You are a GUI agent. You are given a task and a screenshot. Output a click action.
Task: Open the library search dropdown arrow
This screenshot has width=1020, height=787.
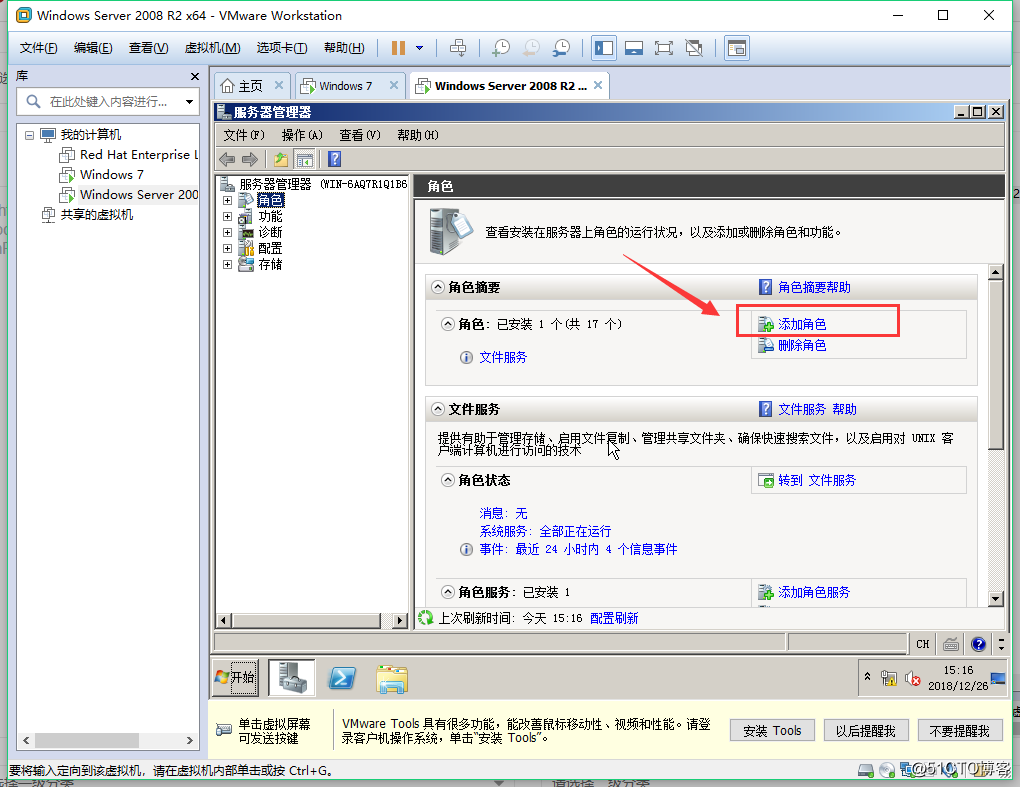point(189,101)
